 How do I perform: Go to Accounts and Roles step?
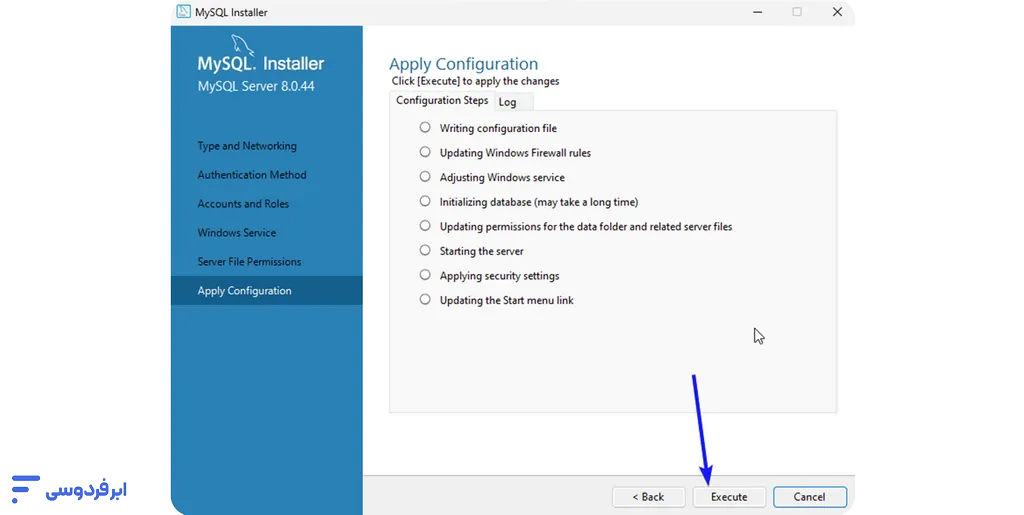point(243,204)
